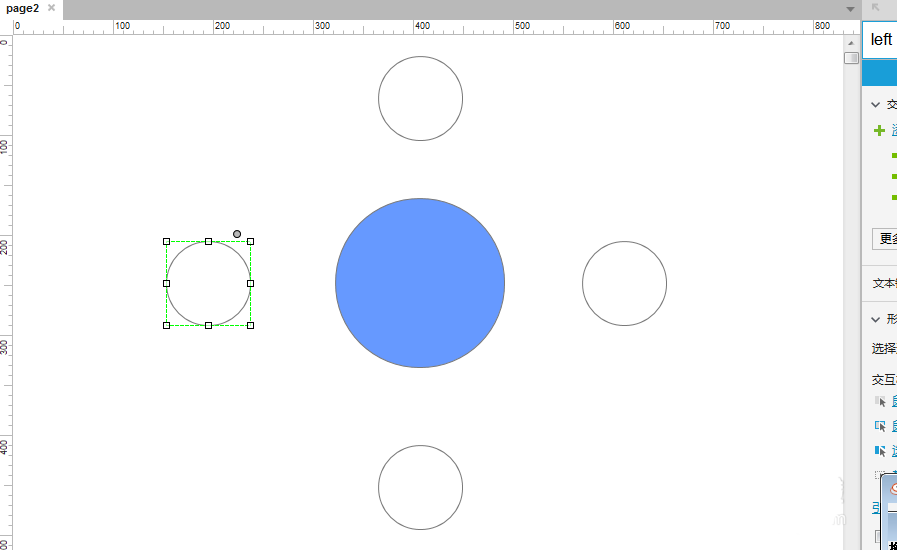Click the selected interaction style icon
The image size is (897, 550).
pos(880,451)
